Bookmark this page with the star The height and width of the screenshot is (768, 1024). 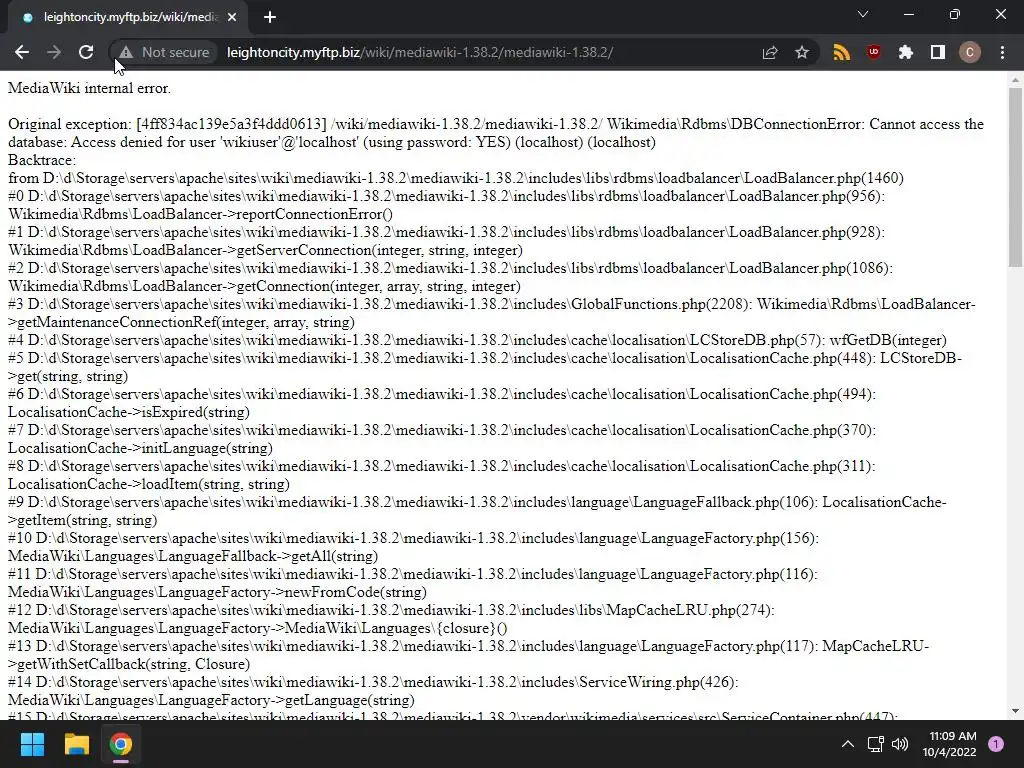pyautogui.click(x=802, y=52)
